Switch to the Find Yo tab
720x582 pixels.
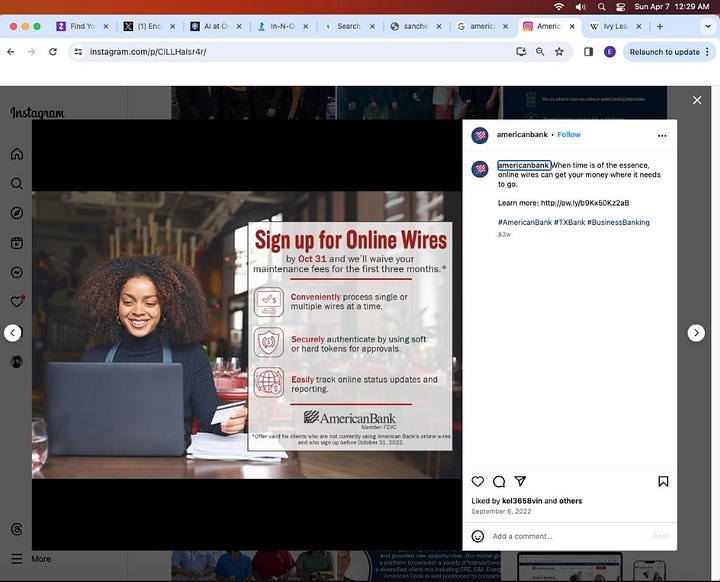coord(82,26)
